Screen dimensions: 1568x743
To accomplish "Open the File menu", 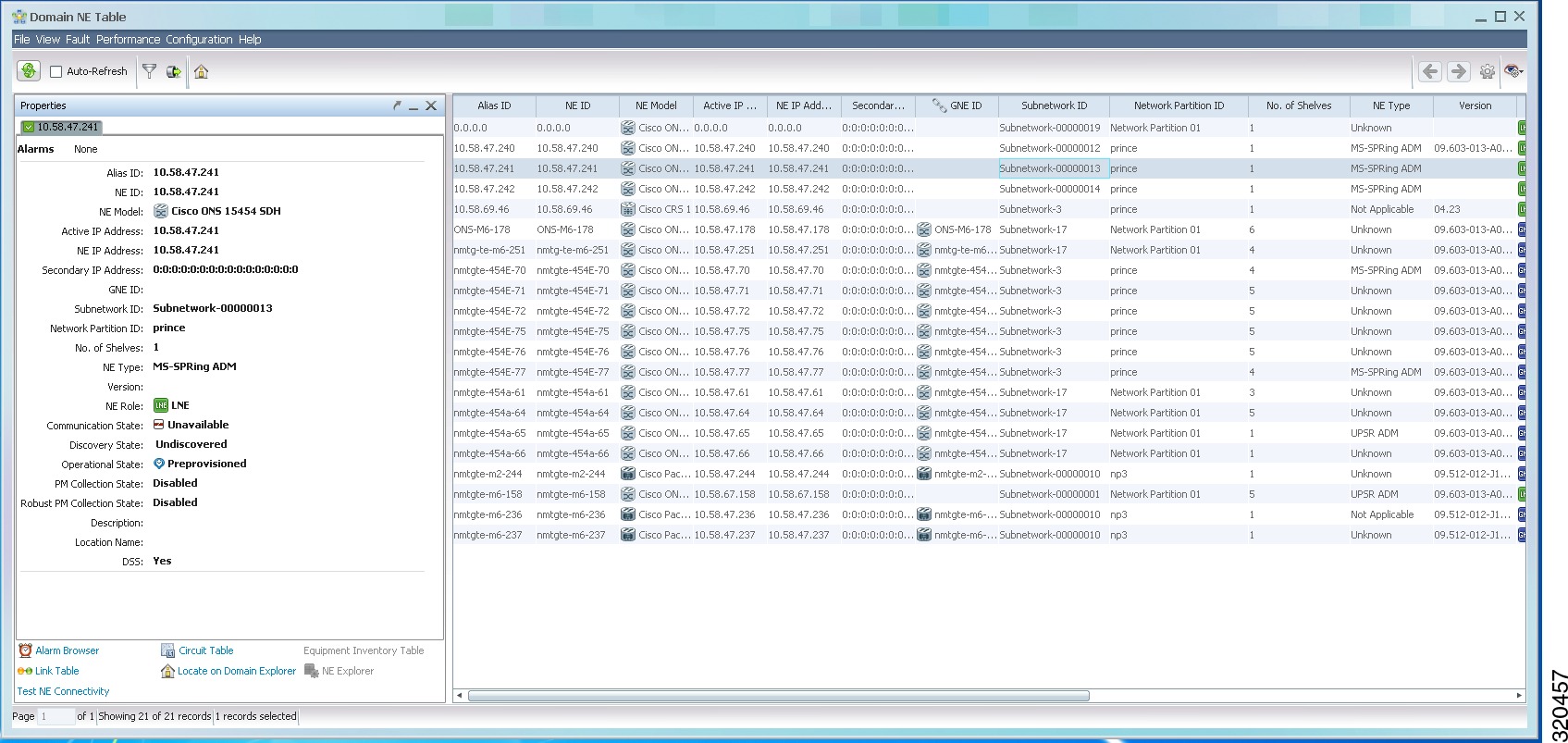I will tap(22, 40).
